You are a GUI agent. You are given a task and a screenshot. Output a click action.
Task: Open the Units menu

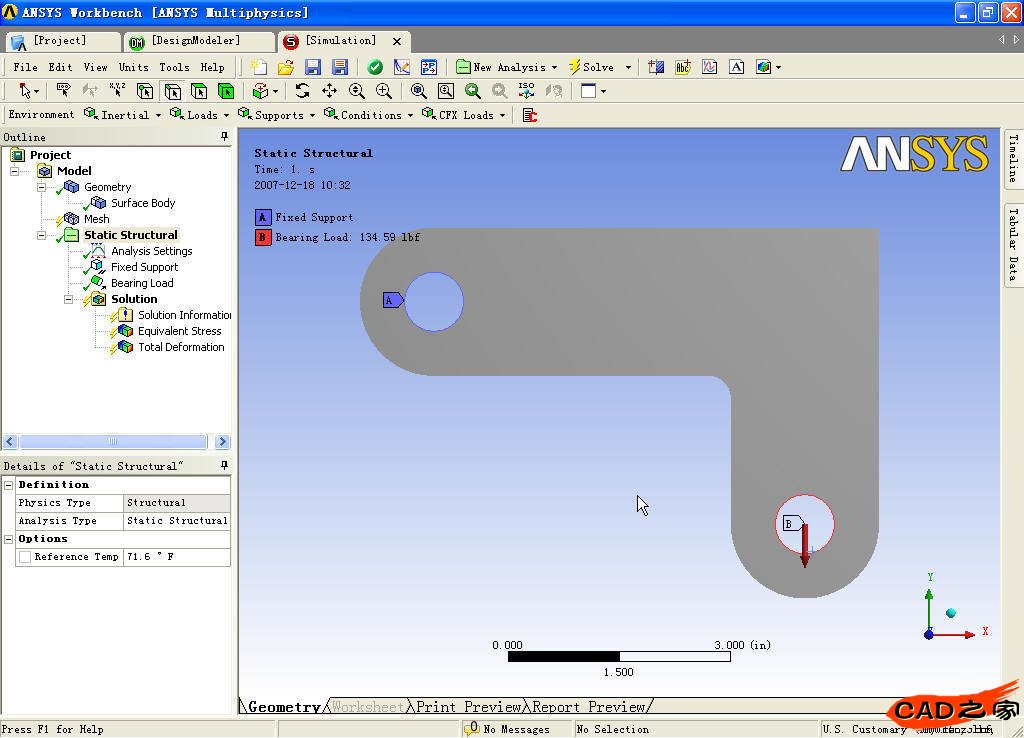tap(134, 67)
